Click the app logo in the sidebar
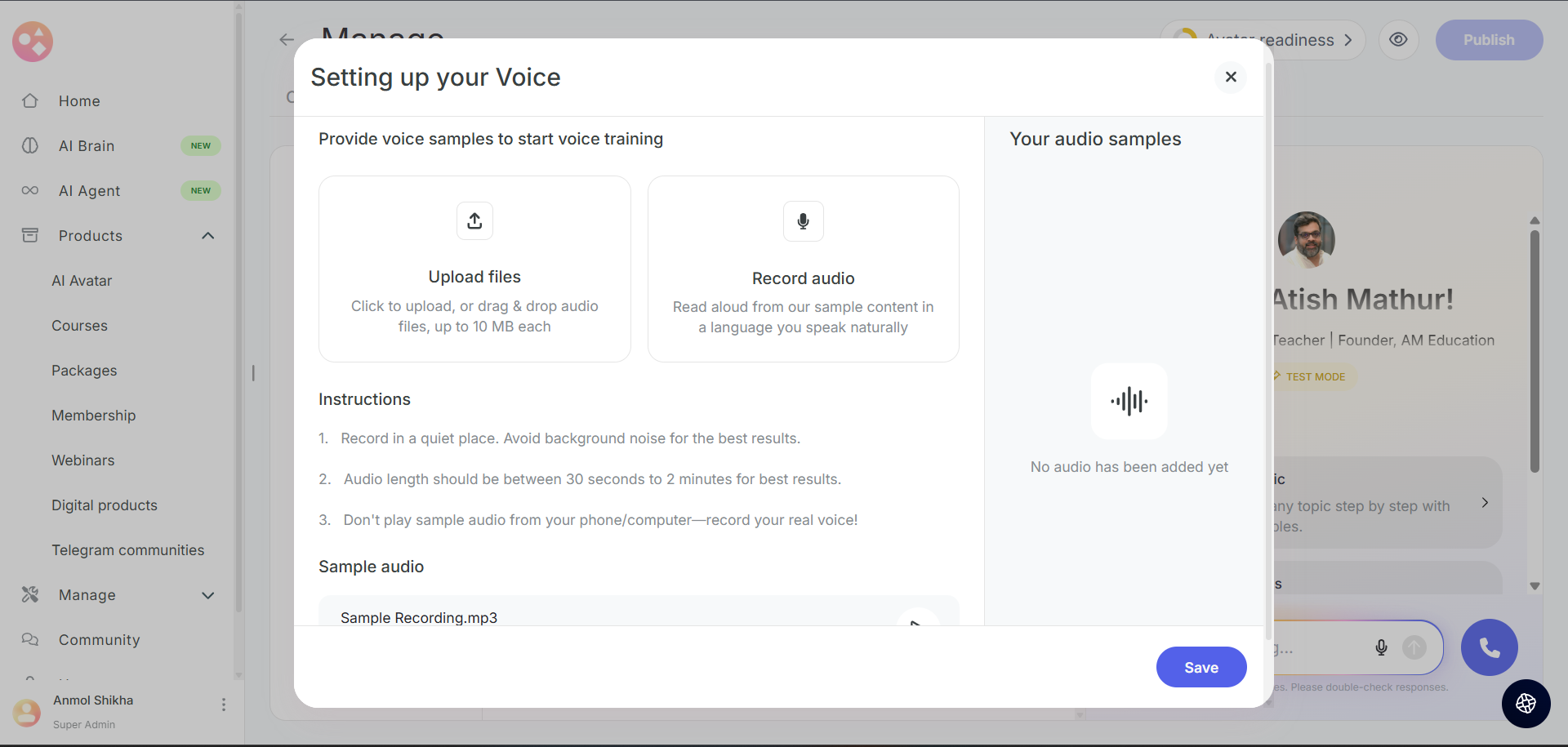The height and width of the screenshot is (747, 1568). click(x=33, y=42)
